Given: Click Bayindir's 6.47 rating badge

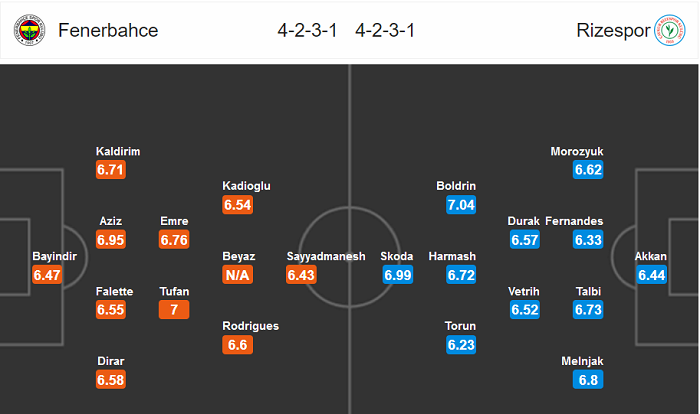Looking at the screenshot, I should (x=47, y=275).
